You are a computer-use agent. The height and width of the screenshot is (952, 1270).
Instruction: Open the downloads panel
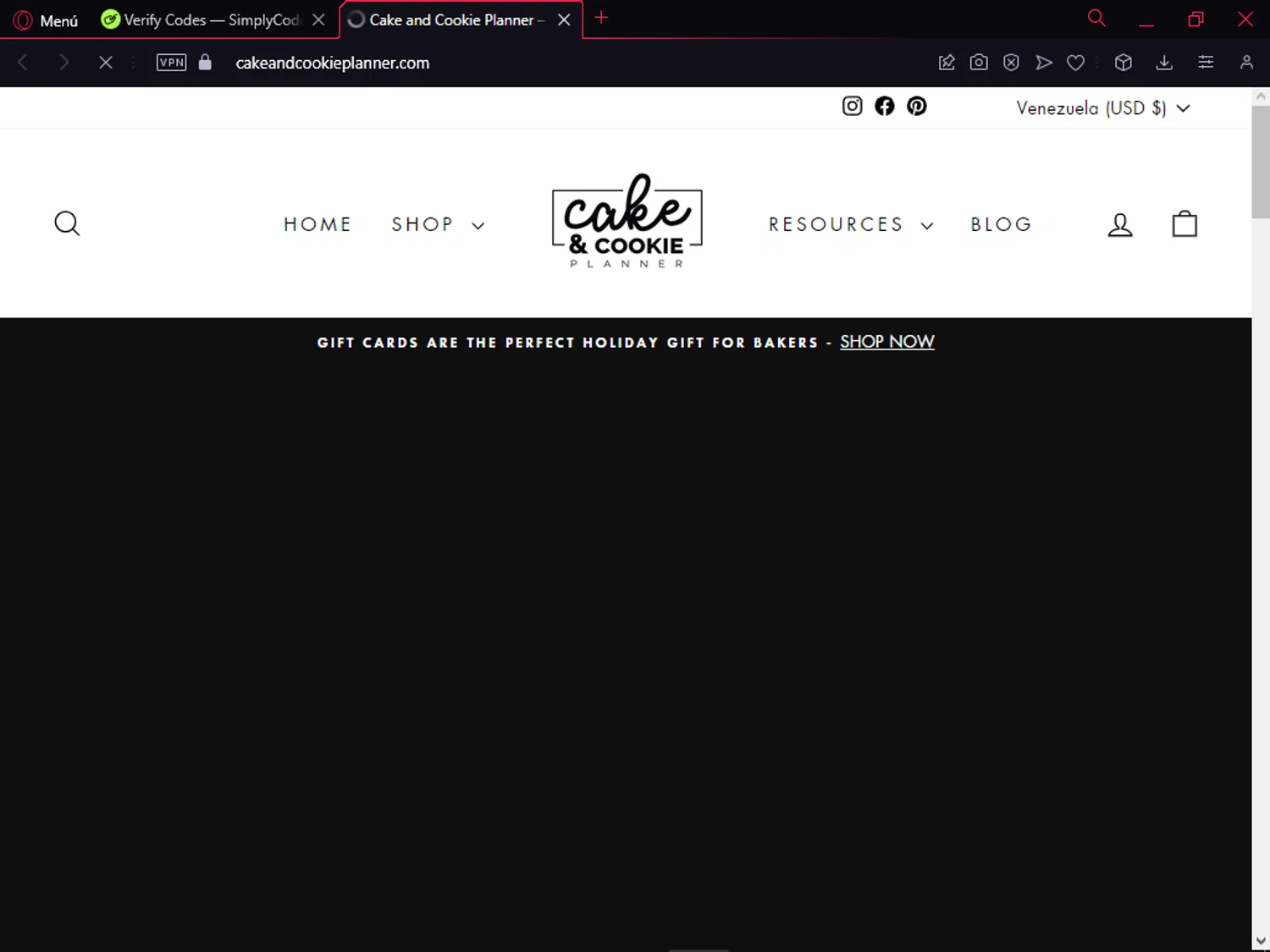pyautogui.click(x=1164, y=62)
